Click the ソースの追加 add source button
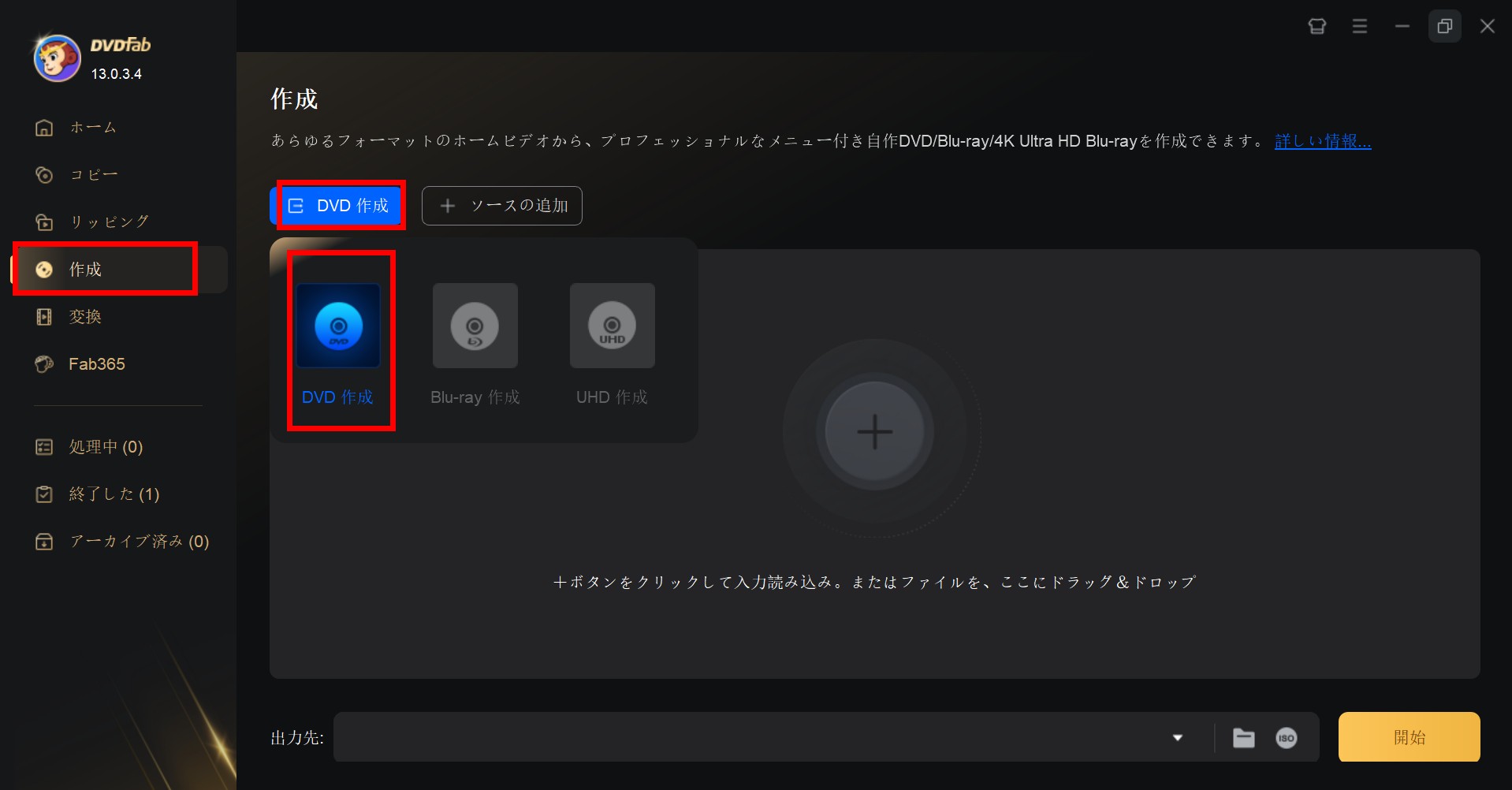This screenshot has height=790, width=1512. [502, 206]
